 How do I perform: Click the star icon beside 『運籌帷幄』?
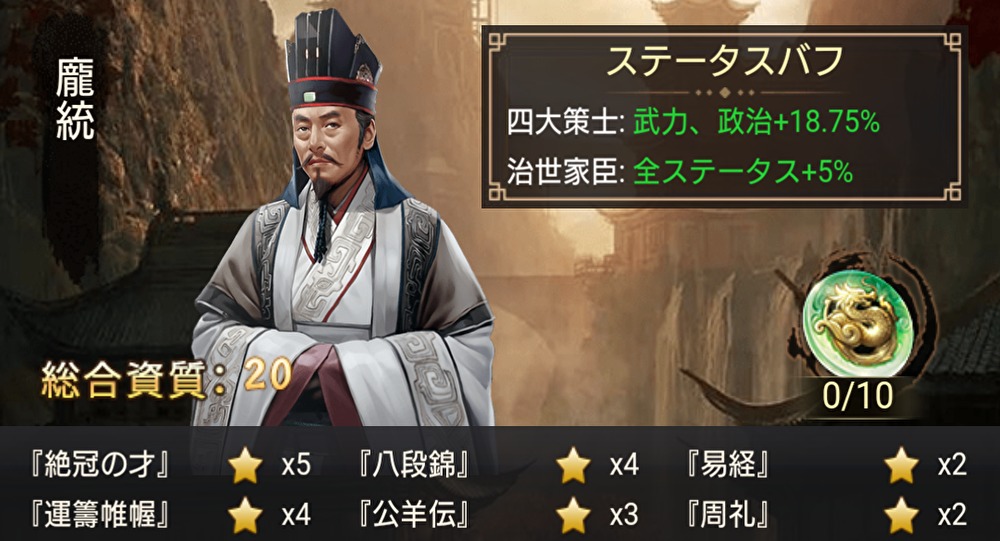[x=246, y=515]
